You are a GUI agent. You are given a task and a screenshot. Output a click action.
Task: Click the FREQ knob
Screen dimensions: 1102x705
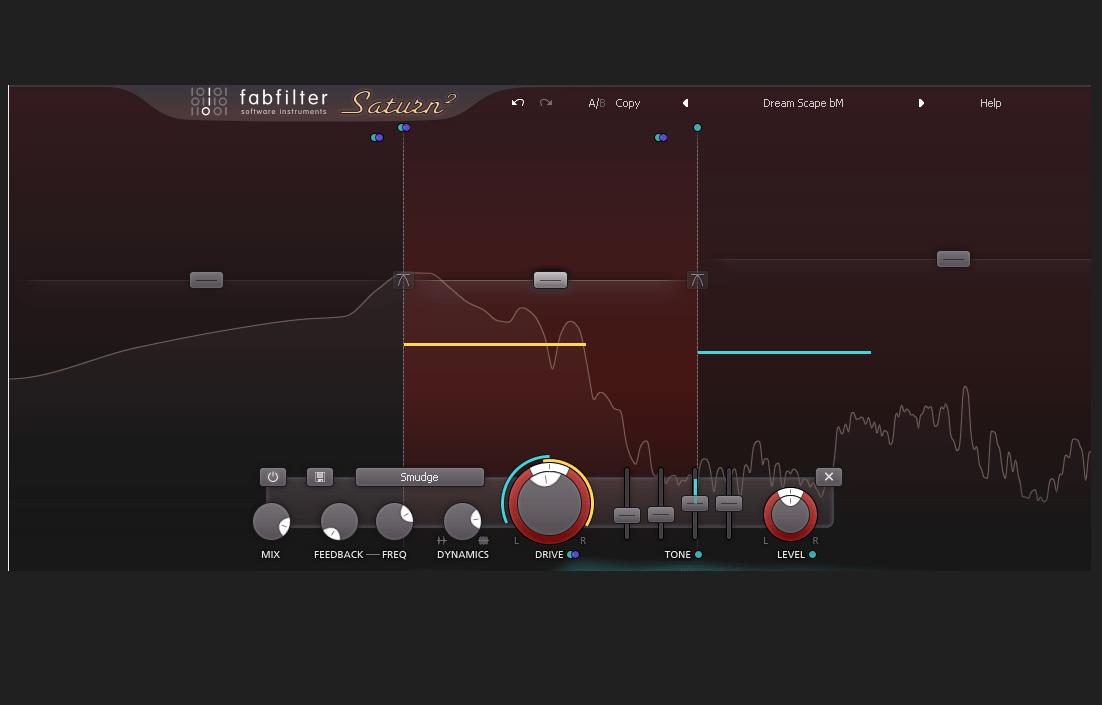pos(394,522)
